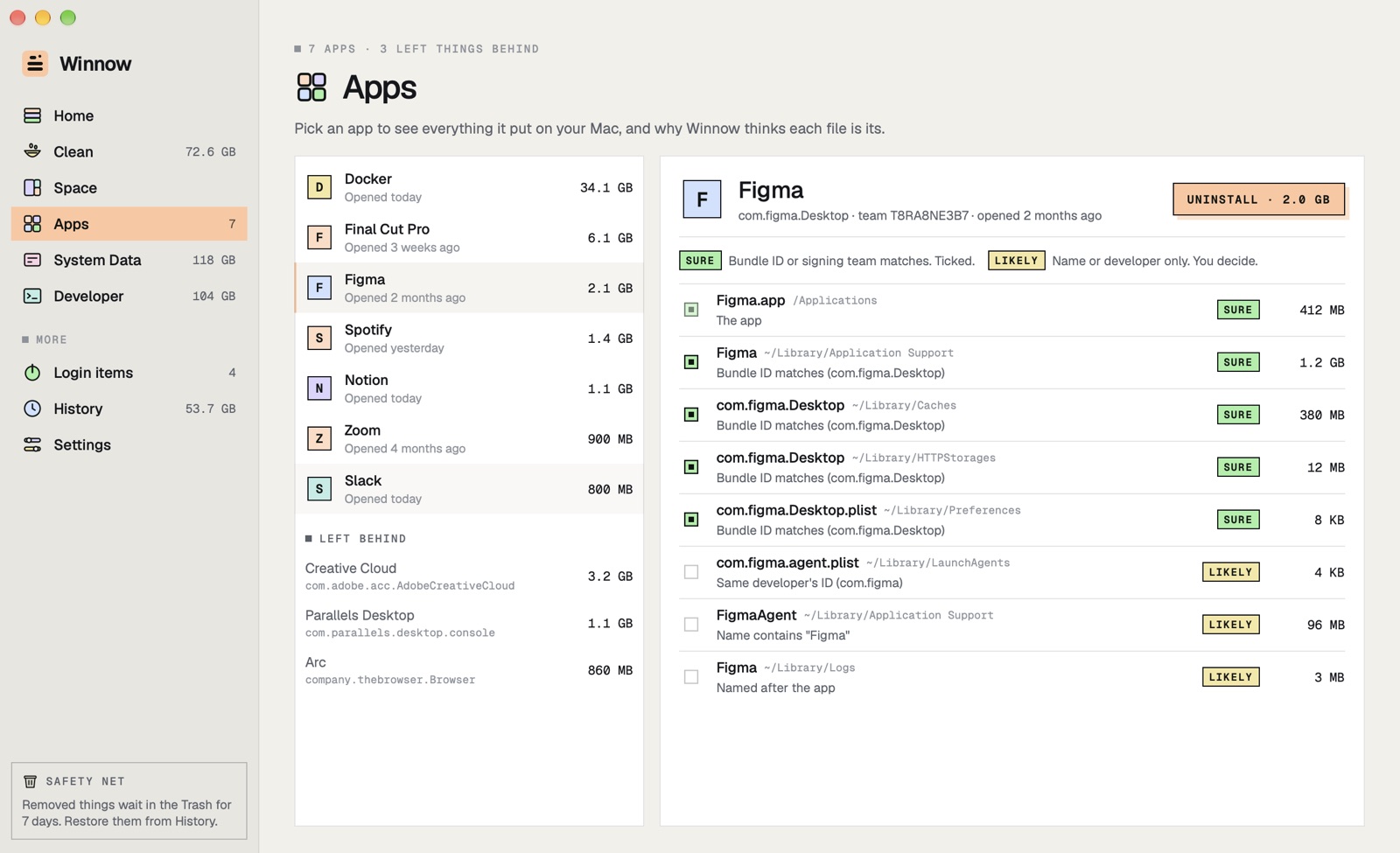The width and height of the screenshot is (1400, 853).
Task: Click the Space panel icon in sidebar
Action: [32, 187]
